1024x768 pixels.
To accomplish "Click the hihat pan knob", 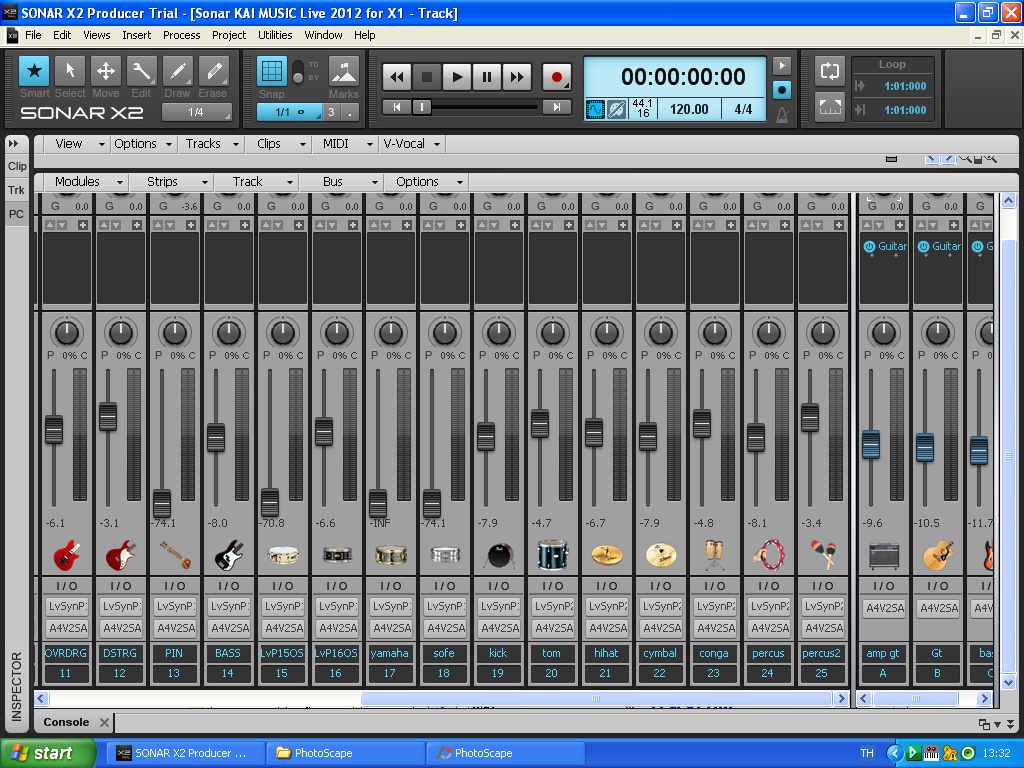I will pyautogui.click(x=607, y=332).
